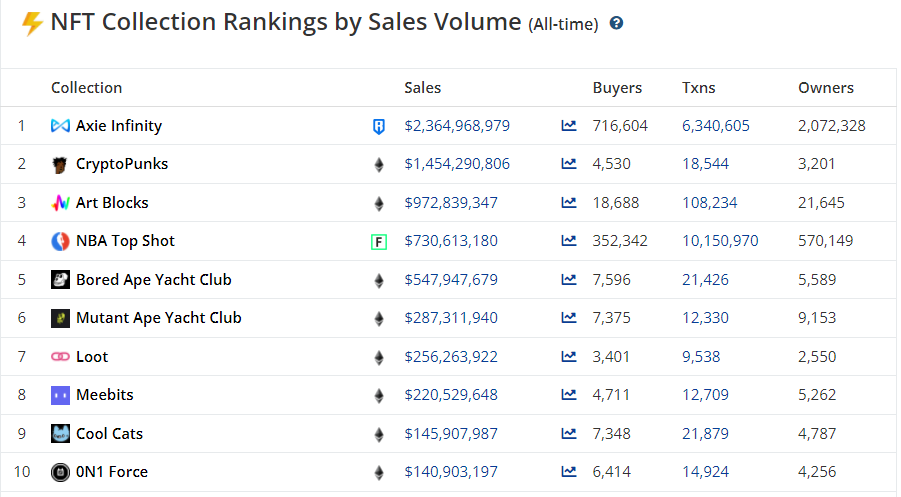901x497 pixels.
Task: Click the Ronin blockchain icon for Axie Infinity
Action: [379, 126]
